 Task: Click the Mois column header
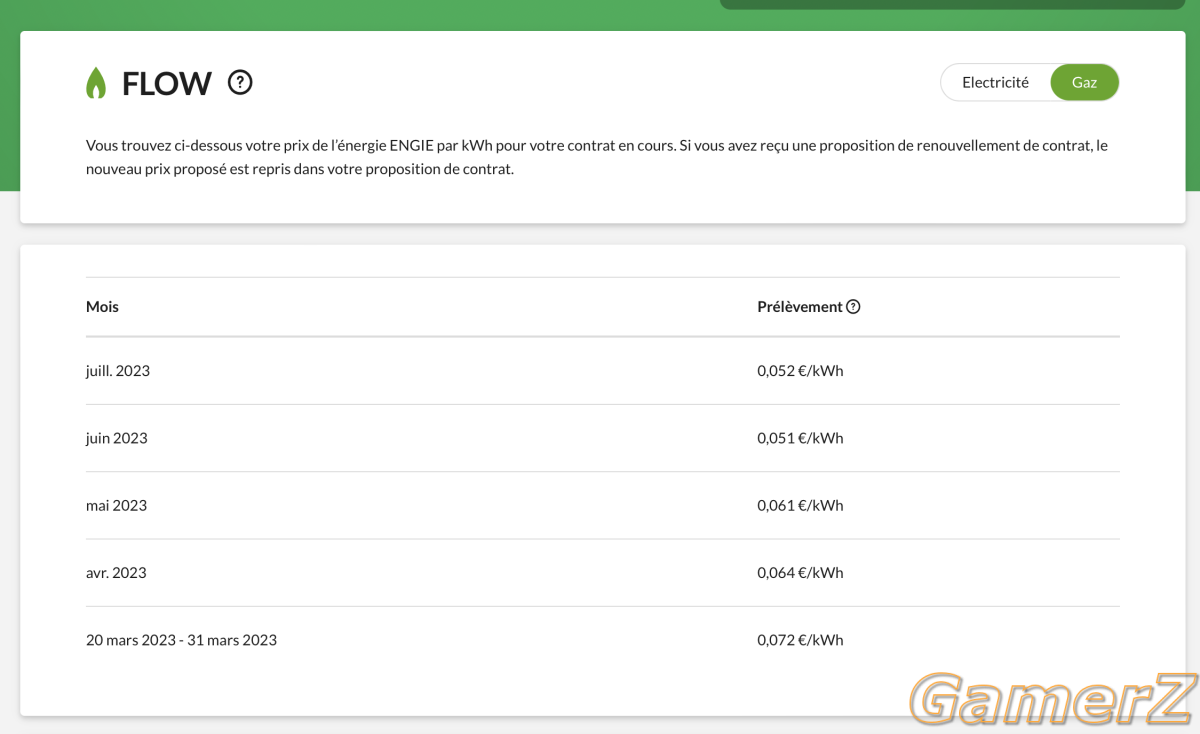[102, 307]
